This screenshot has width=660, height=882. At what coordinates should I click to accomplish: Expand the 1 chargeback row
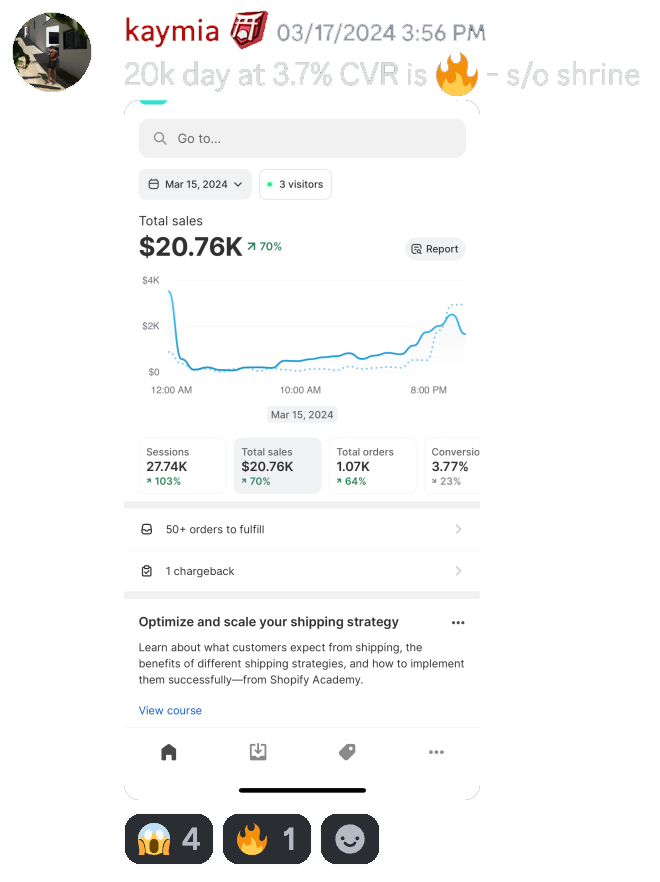point(301,571)
